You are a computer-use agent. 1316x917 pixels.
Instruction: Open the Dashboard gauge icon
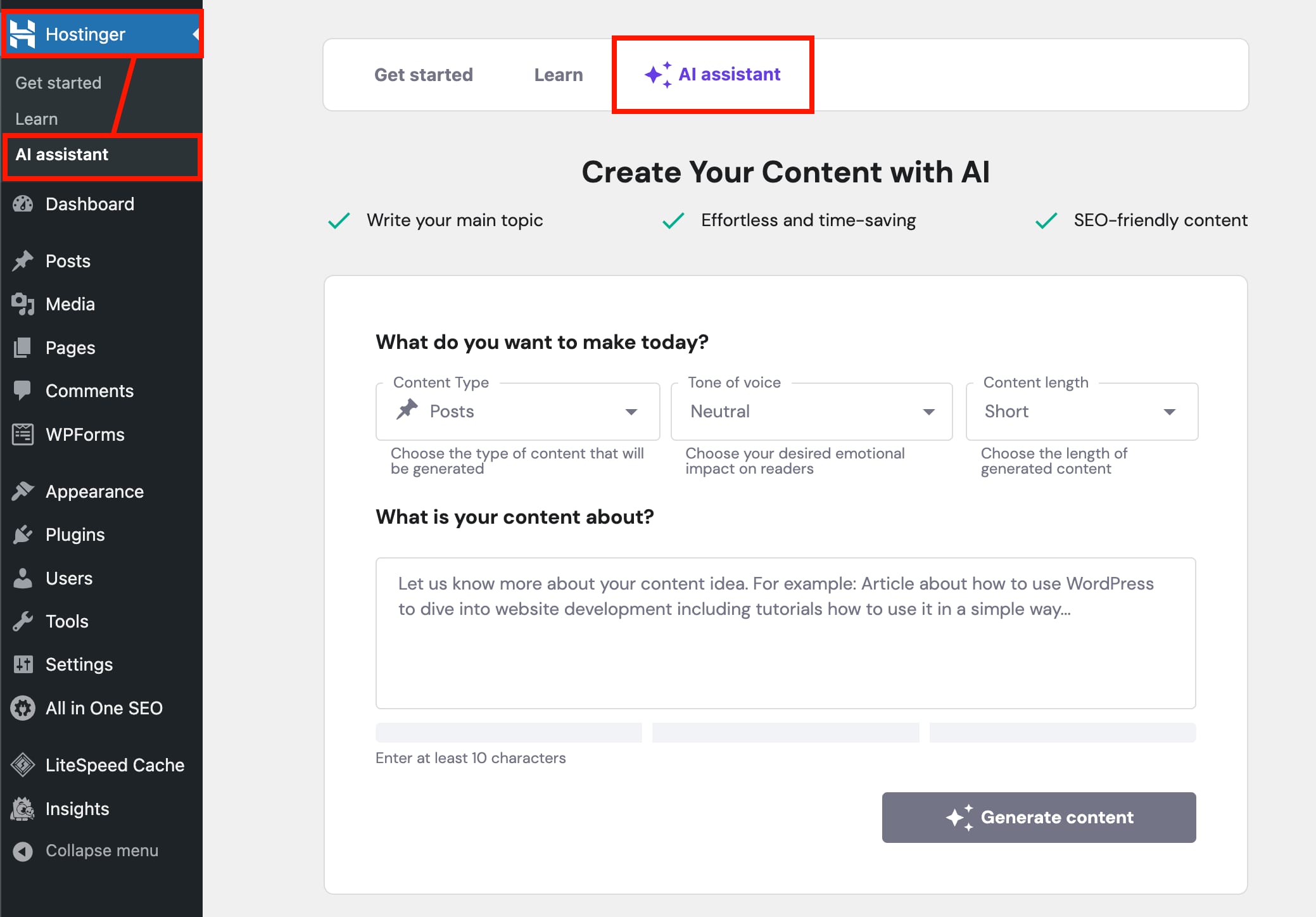click(x=23, y=204)
